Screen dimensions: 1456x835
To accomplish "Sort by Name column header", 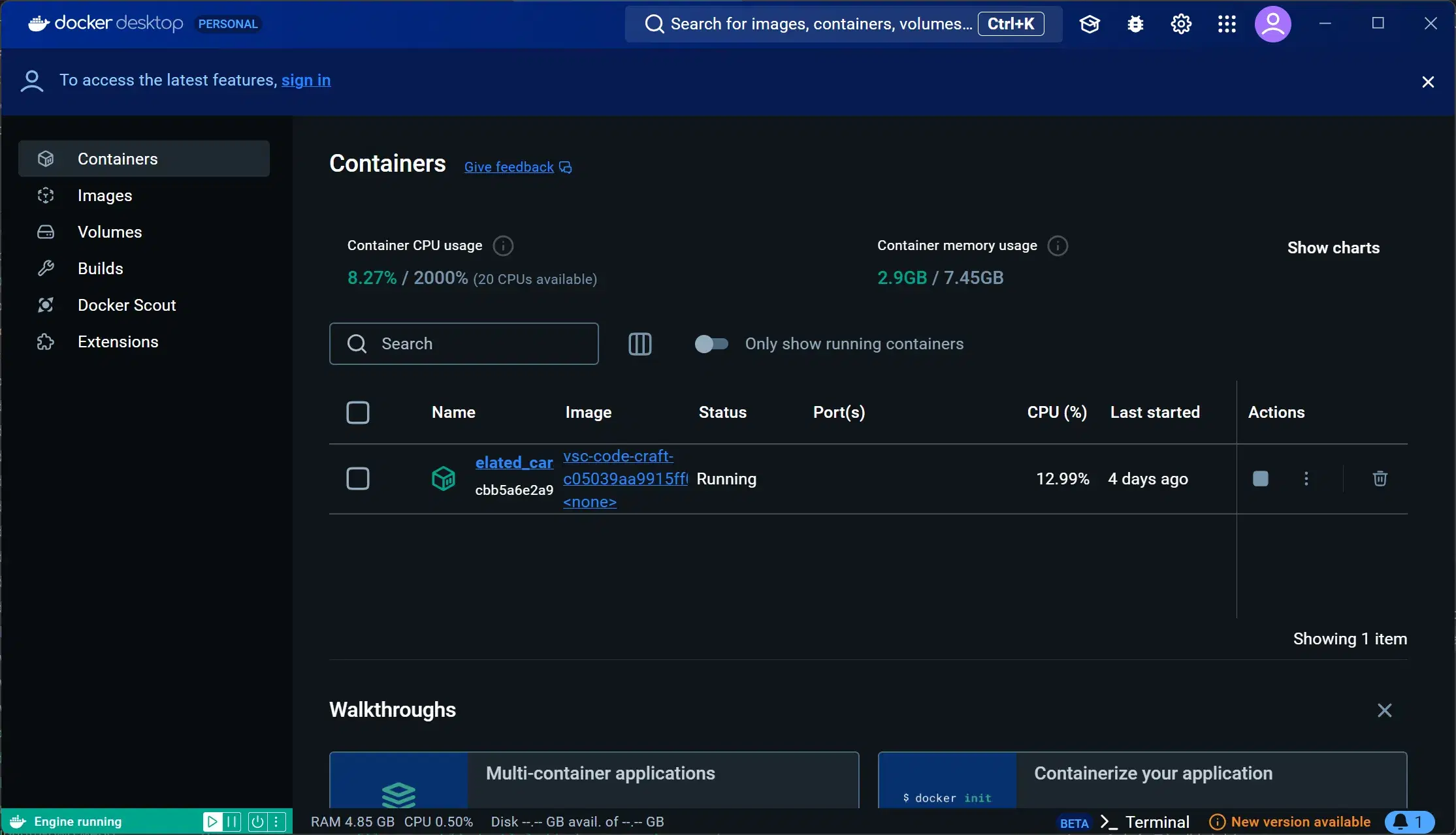I will click(x=453, y=413).
